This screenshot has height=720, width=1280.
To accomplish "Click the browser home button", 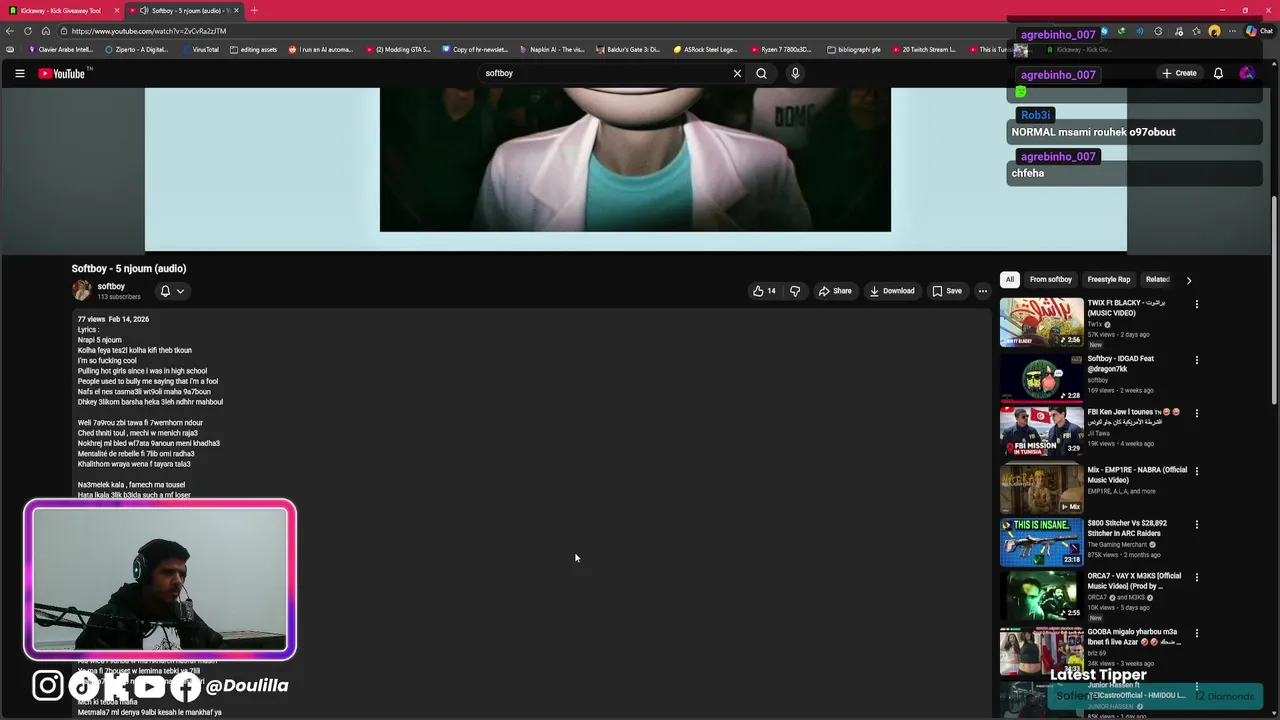I will pyautogui.click(x=45, y=31).
